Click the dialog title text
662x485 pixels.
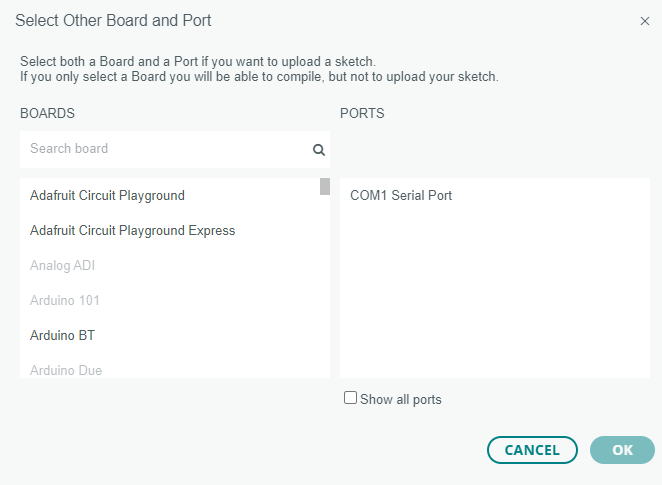coord(113,21)
